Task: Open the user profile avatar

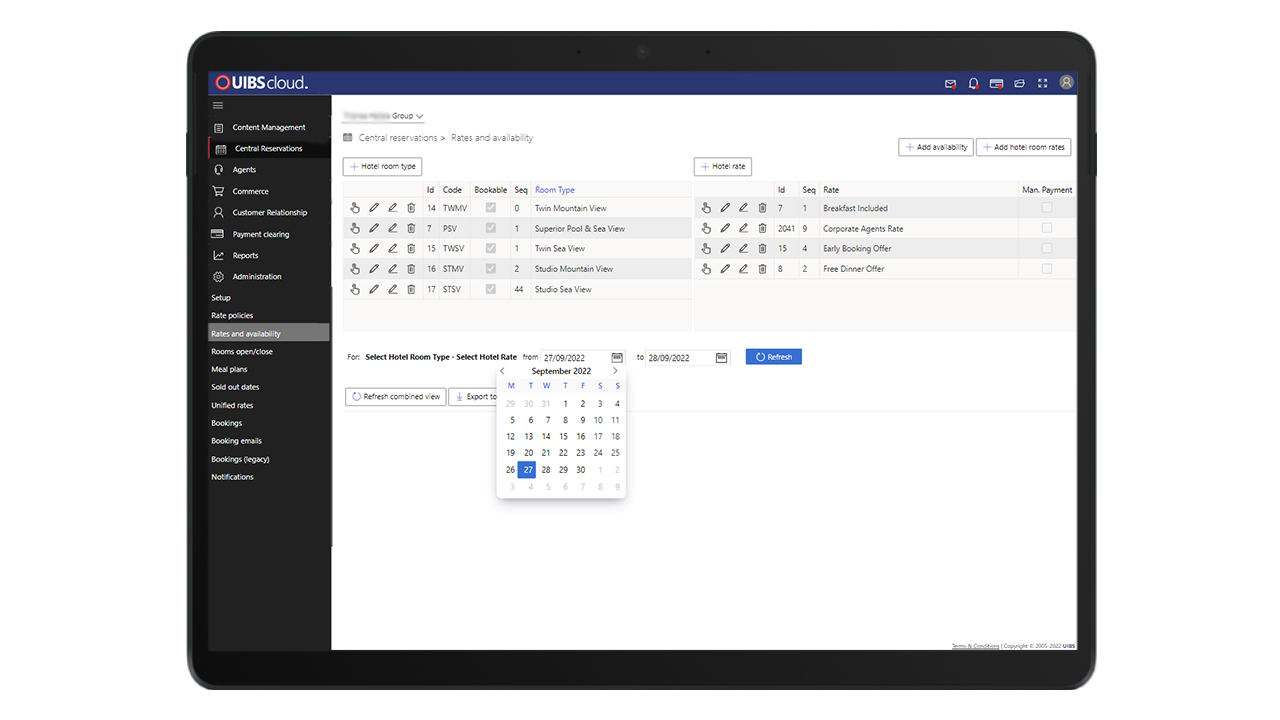Action: [1066, 83]
